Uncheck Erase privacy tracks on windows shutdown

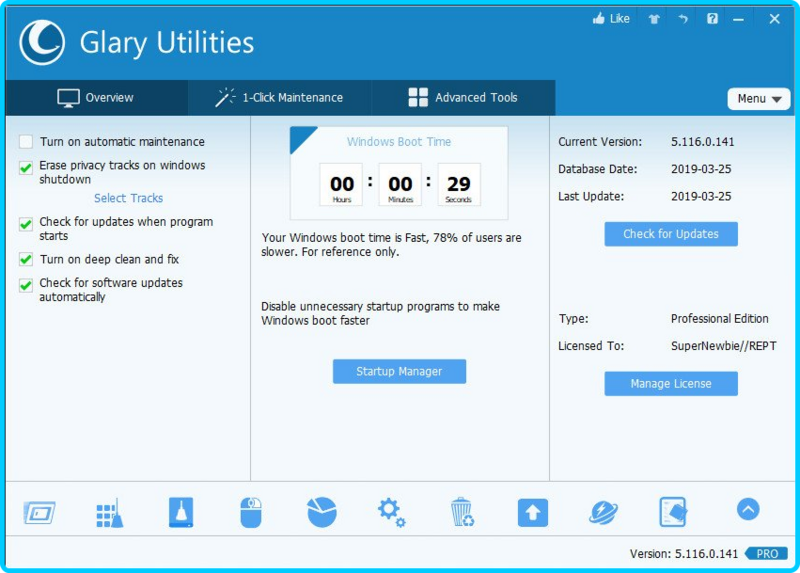[x=26, y=168]
